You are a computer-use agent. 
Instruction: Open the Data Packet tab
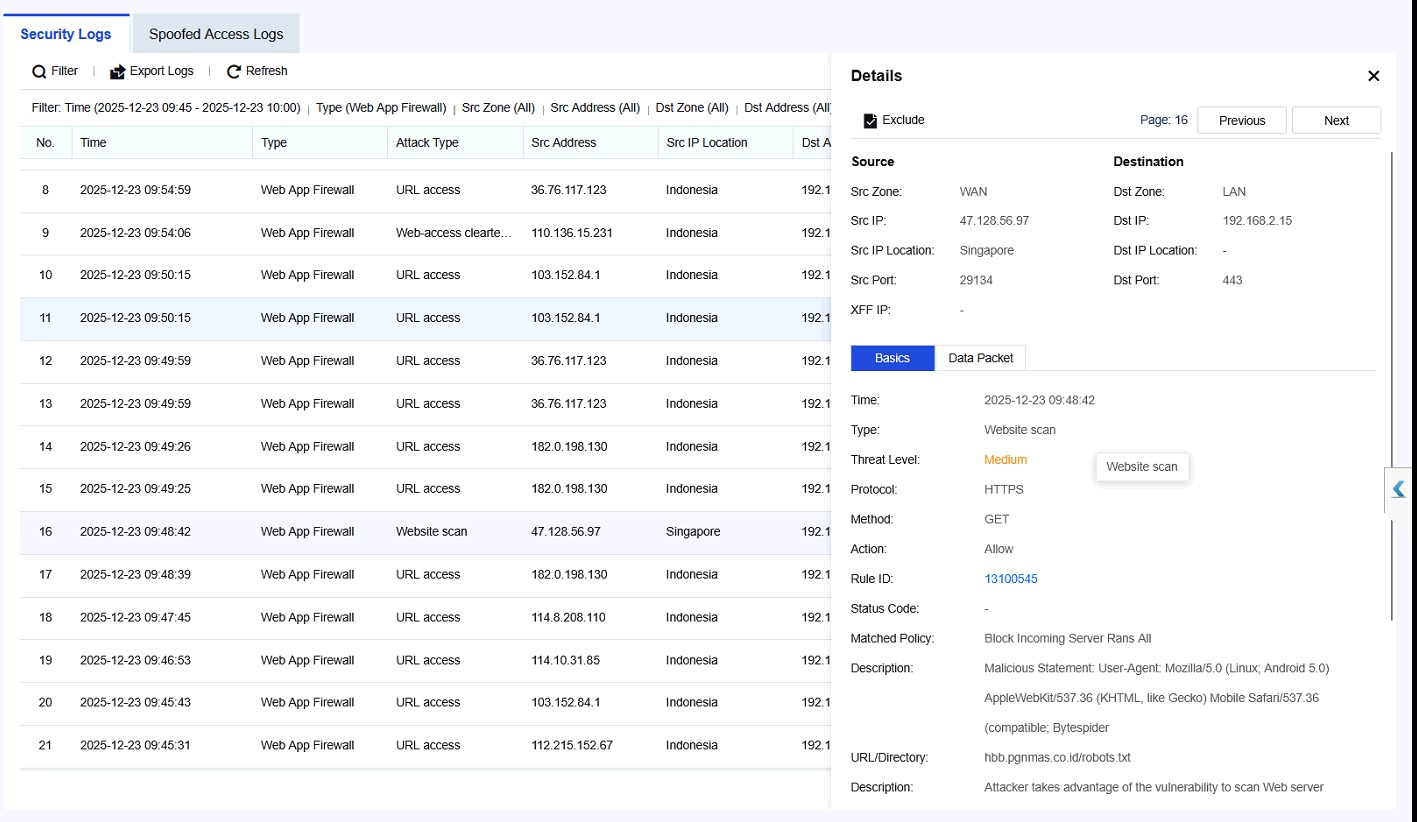click(980, 358)
